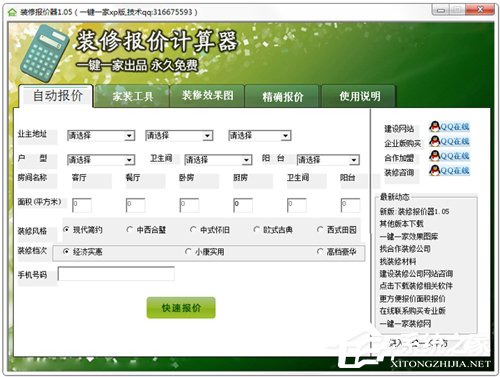Click the 卧房 area input field
Screen dimensions: 500x377
coord(189,205)
